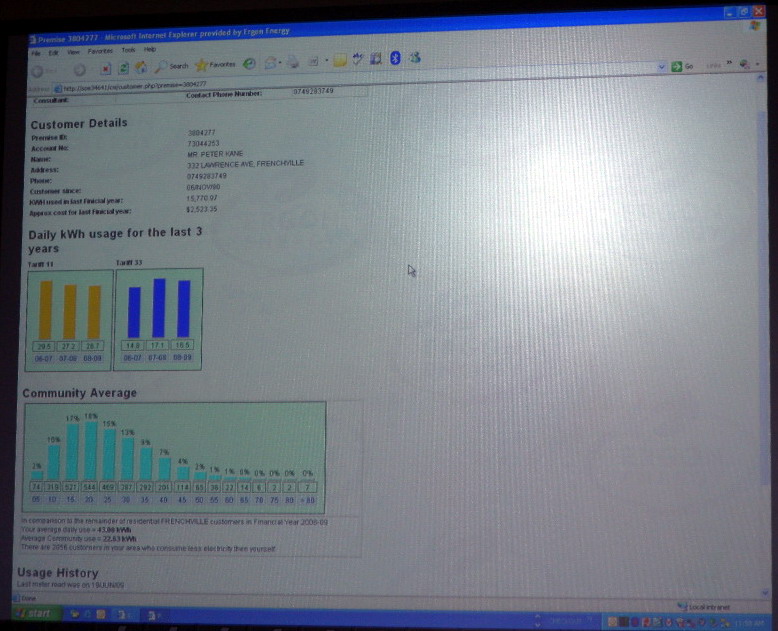Click the History clock icon
778x631 pixels.
pyautogui.click(x=250, y=63)
